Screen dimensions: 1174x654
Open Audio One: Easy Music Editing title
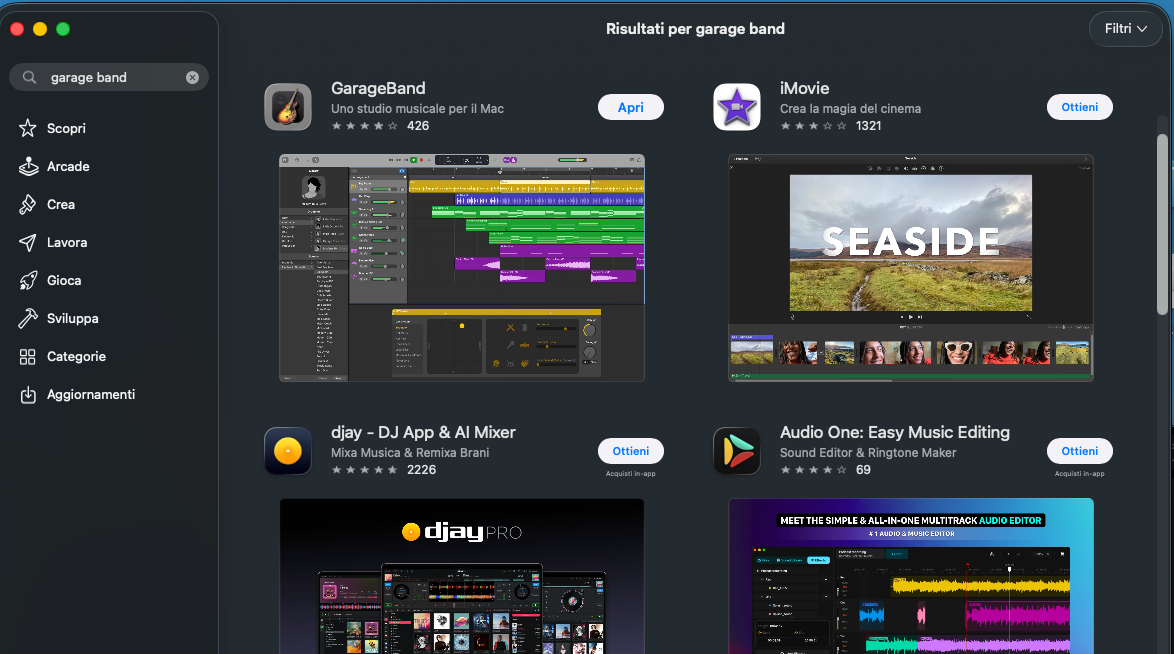(x=895, y=432)
